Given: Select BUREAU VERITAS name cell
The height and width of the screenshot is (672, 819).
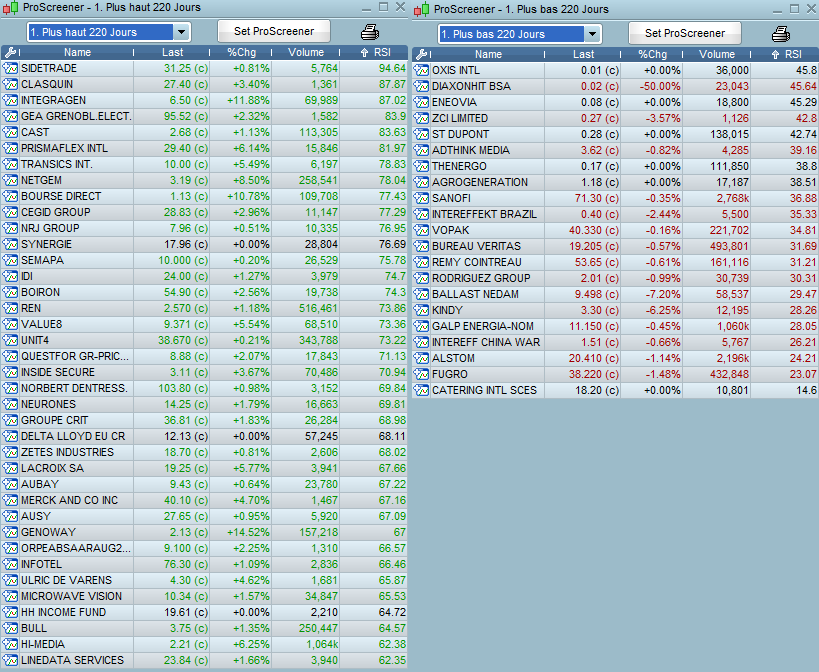Looking at the screenshot, I should pyautogui.click(x=487, y=246).
